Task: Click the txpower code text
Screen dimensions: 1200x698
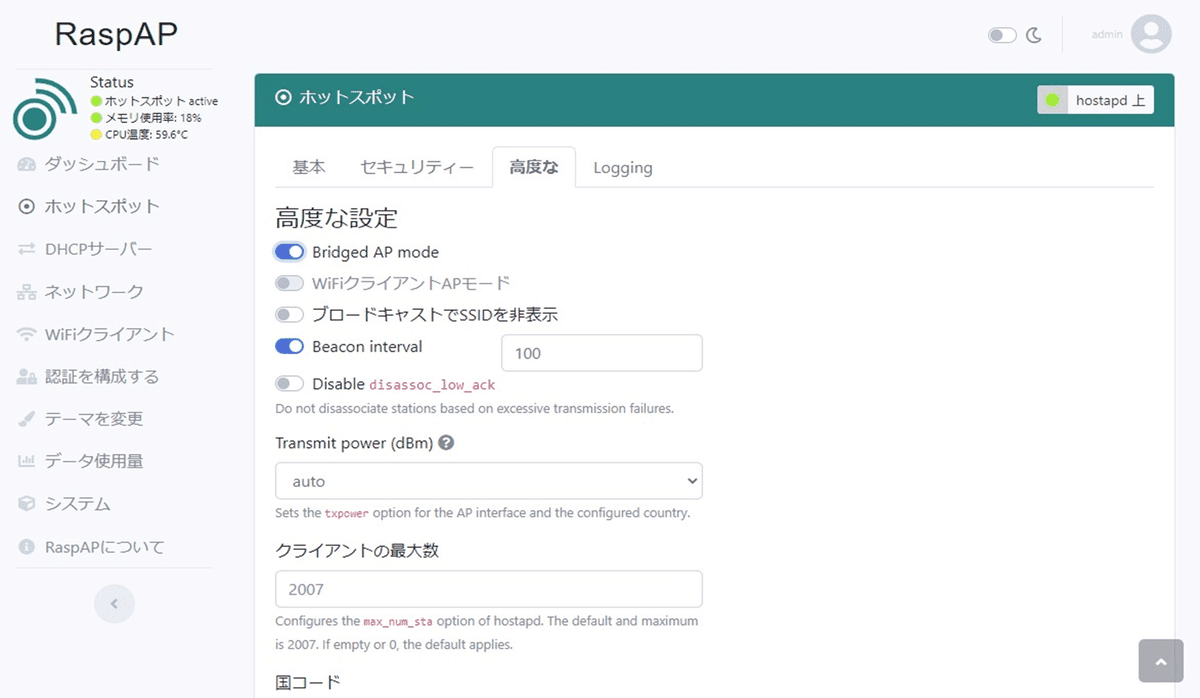Action: (x=347, y=513)
